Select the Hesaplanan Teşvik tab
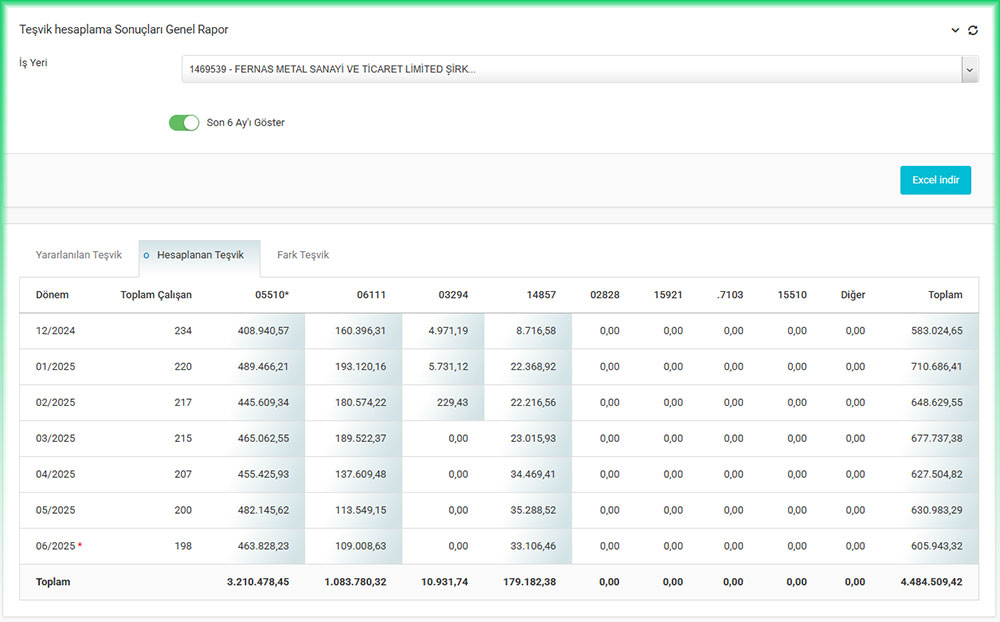The height and width of the screenshot is (622, 1000). (200, 256)
